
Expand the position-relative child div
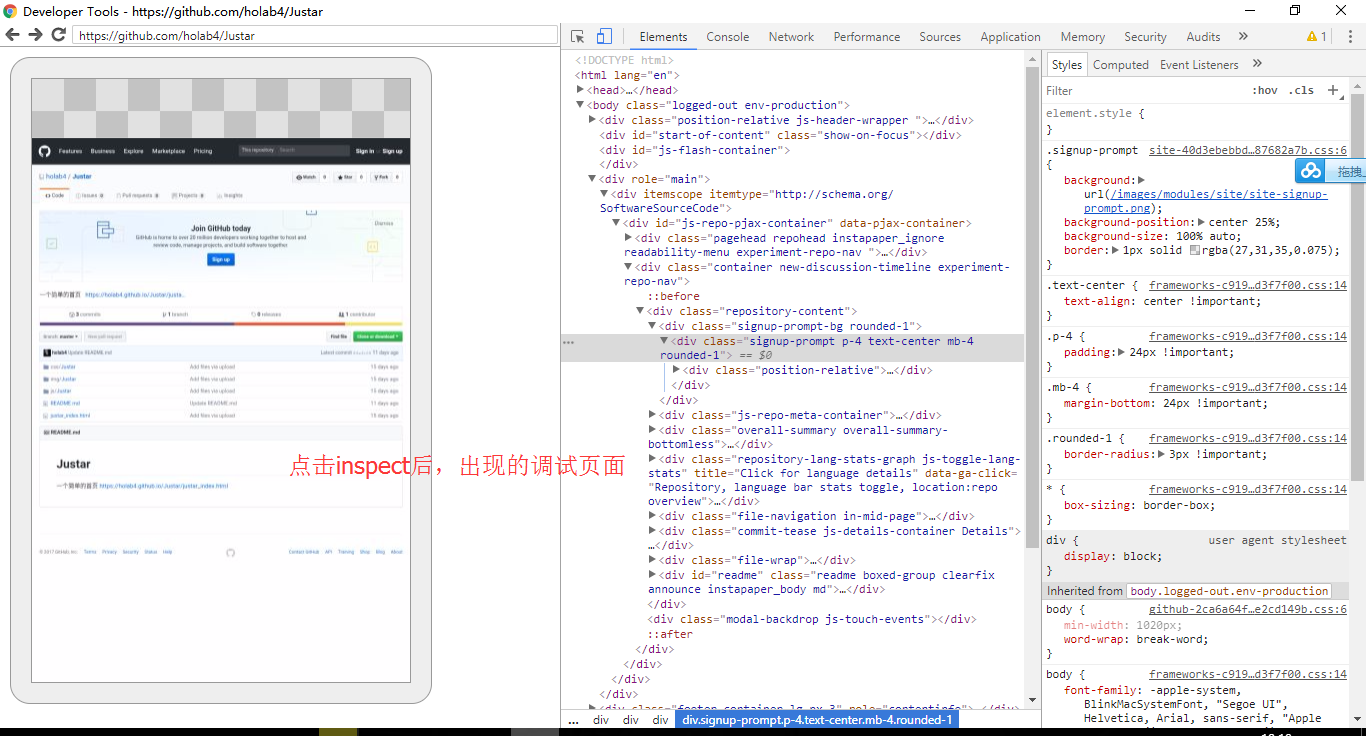click(x=677, y=370)
